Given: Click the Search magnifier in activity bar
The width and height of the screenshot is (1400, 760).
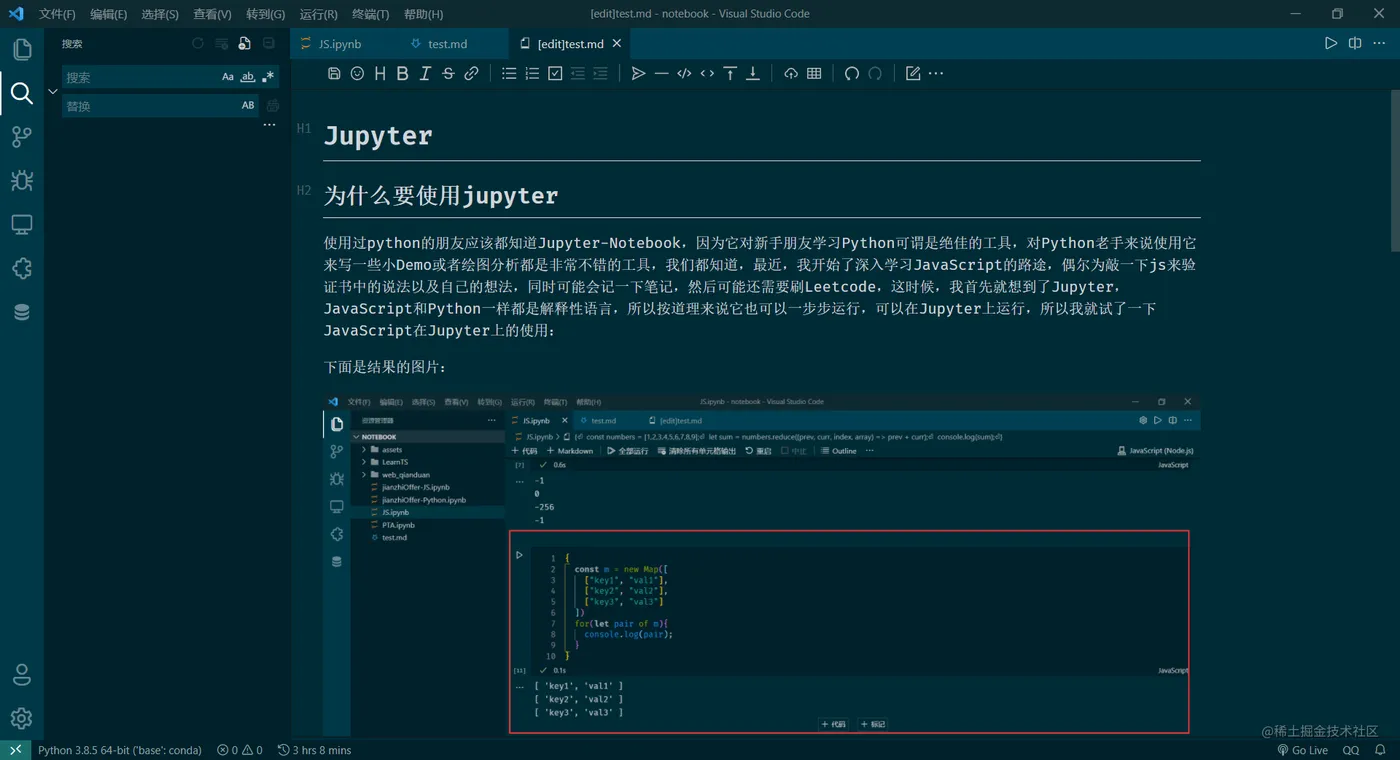Looking at the screenshot, I should pos(22,94).
